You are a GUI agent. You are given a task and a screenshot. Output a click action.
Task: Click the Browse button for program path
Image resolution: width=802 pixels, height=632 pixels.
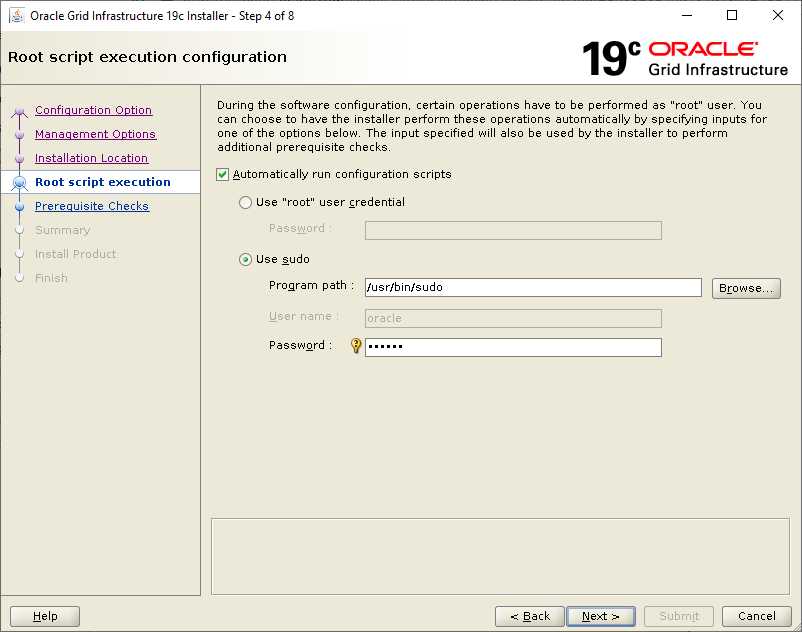click(746, 288)
